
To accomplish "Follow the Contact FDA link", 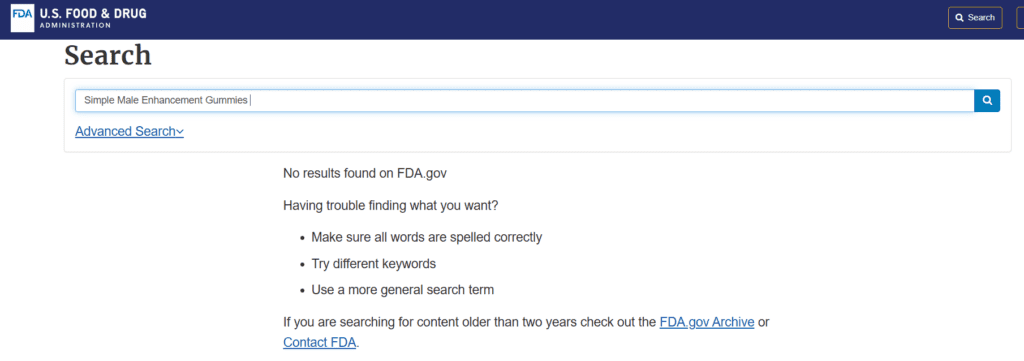I will [x=319, y=342].
